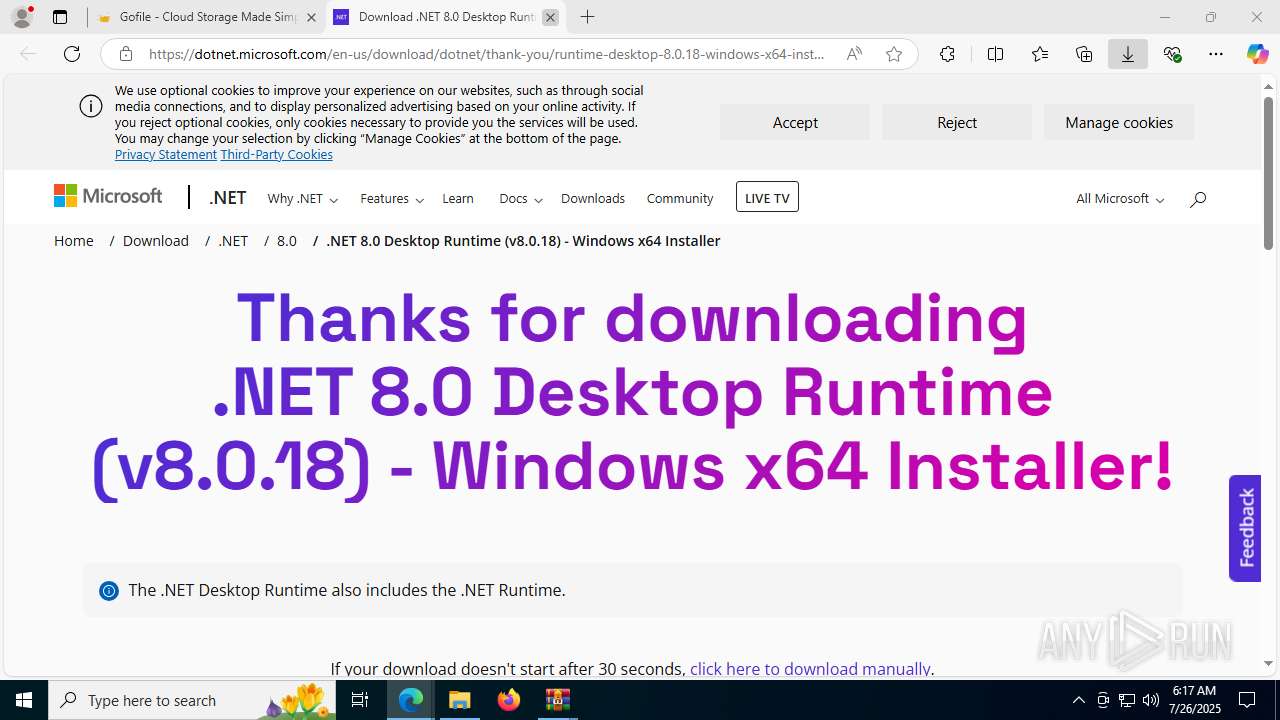
Task: Show the Downloads panel icon
Action: pos(1128,54)
